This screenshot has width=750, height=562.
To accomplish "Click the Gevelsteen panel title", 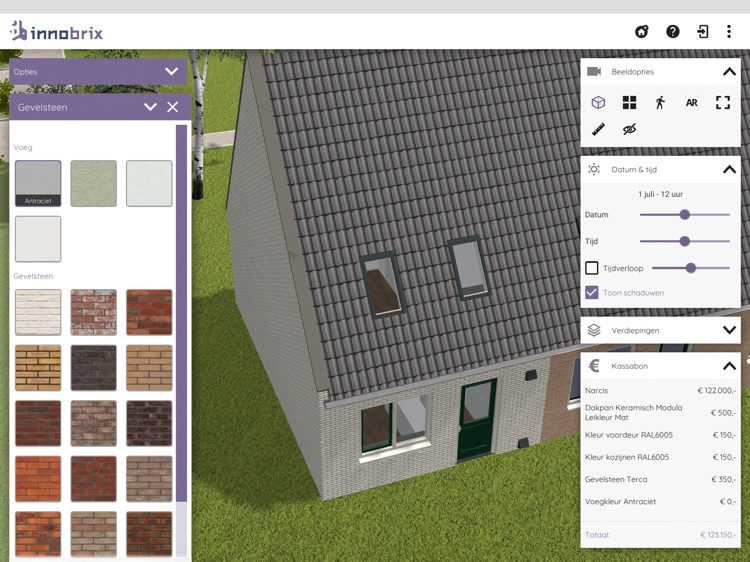I will [x=43, y=107].
